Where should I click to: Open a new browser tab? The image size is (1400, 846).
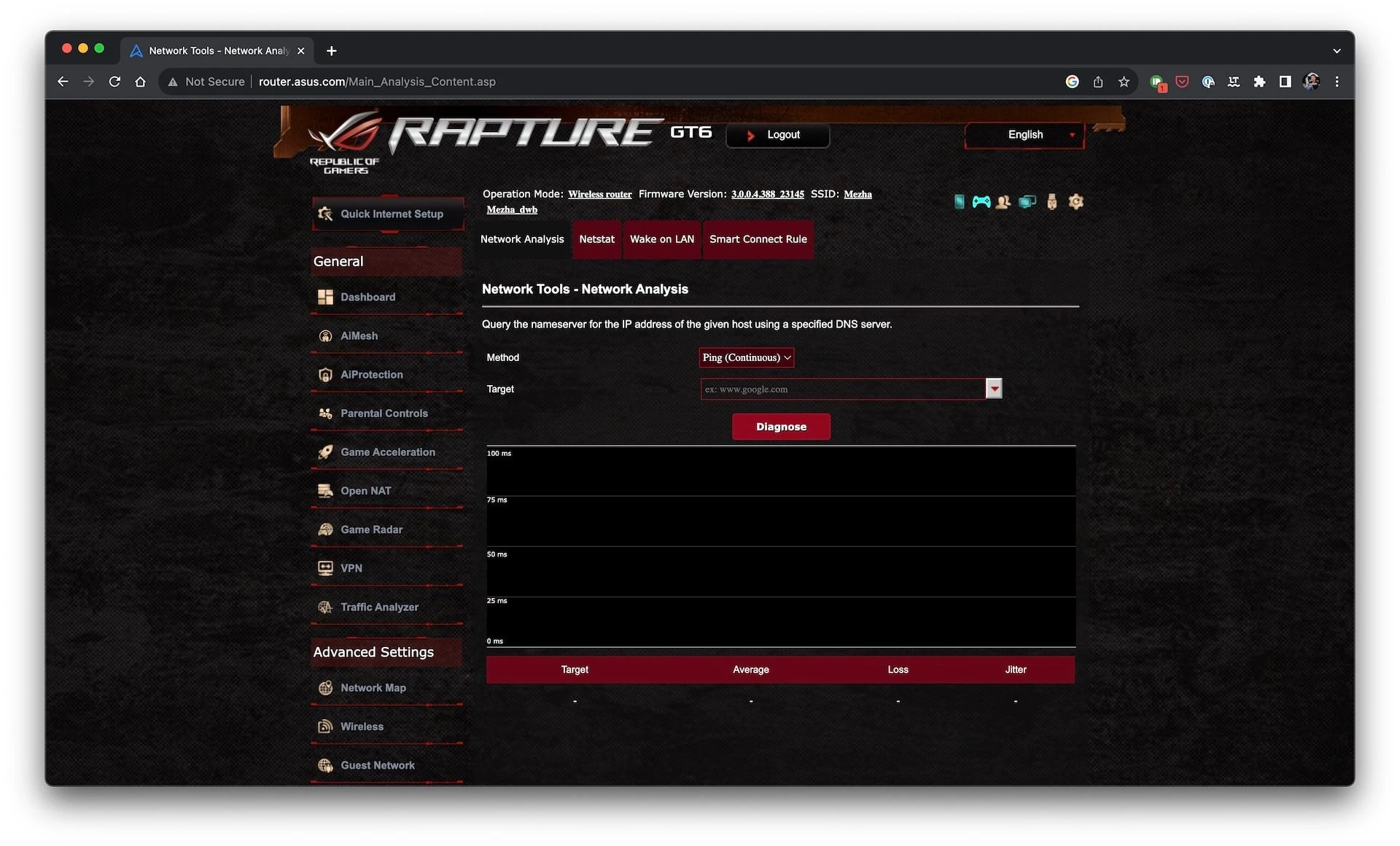click(x=332, y=50)
